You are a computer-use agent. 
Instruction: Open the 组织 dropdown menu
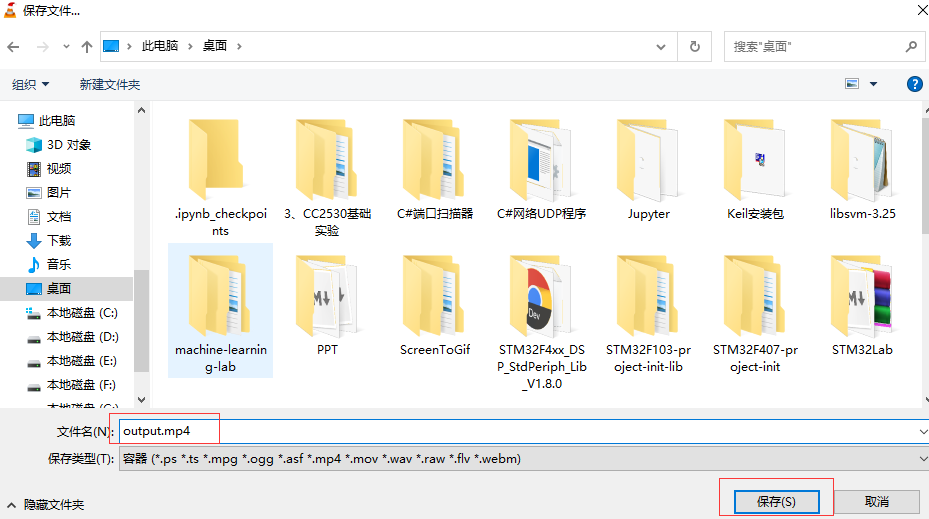pyautogui.click(x=30, y=85)
